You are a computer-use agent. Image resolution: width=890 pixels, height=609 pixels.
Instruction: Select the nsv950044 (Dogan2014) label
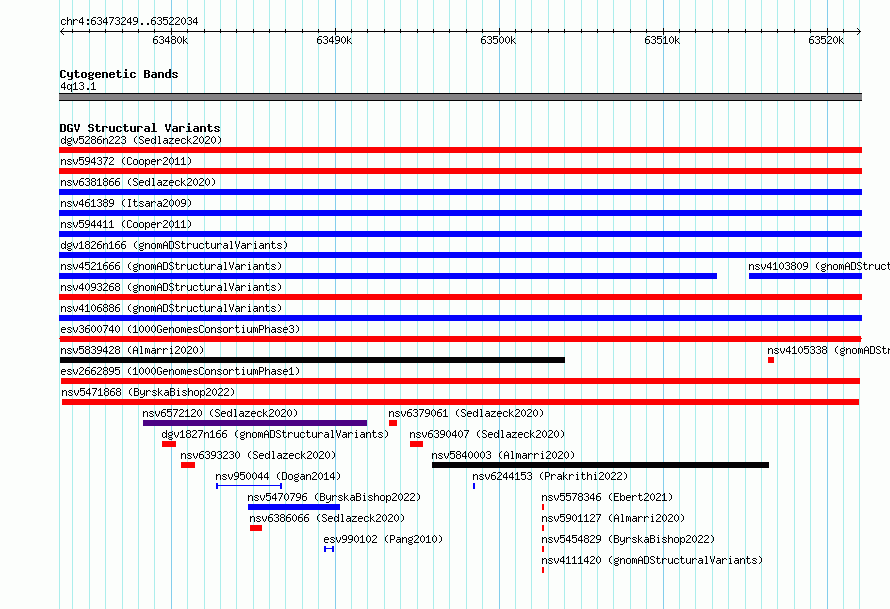pyautogui.click(x=278, y=476)
